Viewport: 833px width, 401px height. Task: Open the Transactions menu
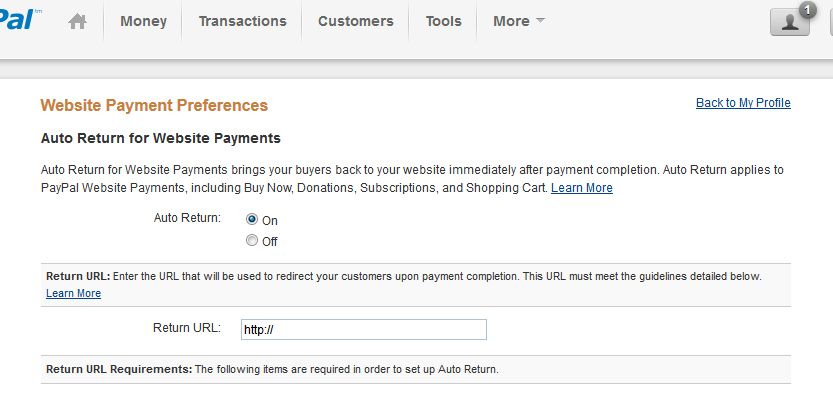pos(242,21)
